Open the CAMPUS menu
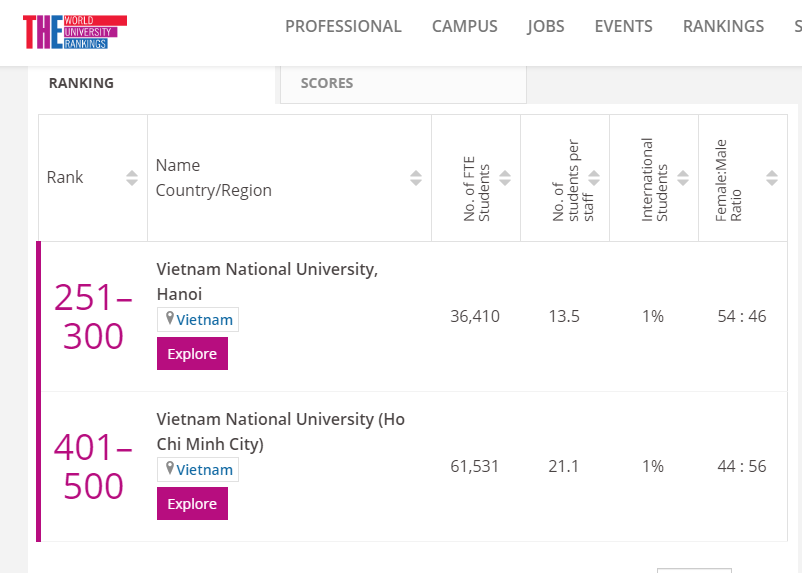This screenshot has height=573, width=802. click(464, 26)
